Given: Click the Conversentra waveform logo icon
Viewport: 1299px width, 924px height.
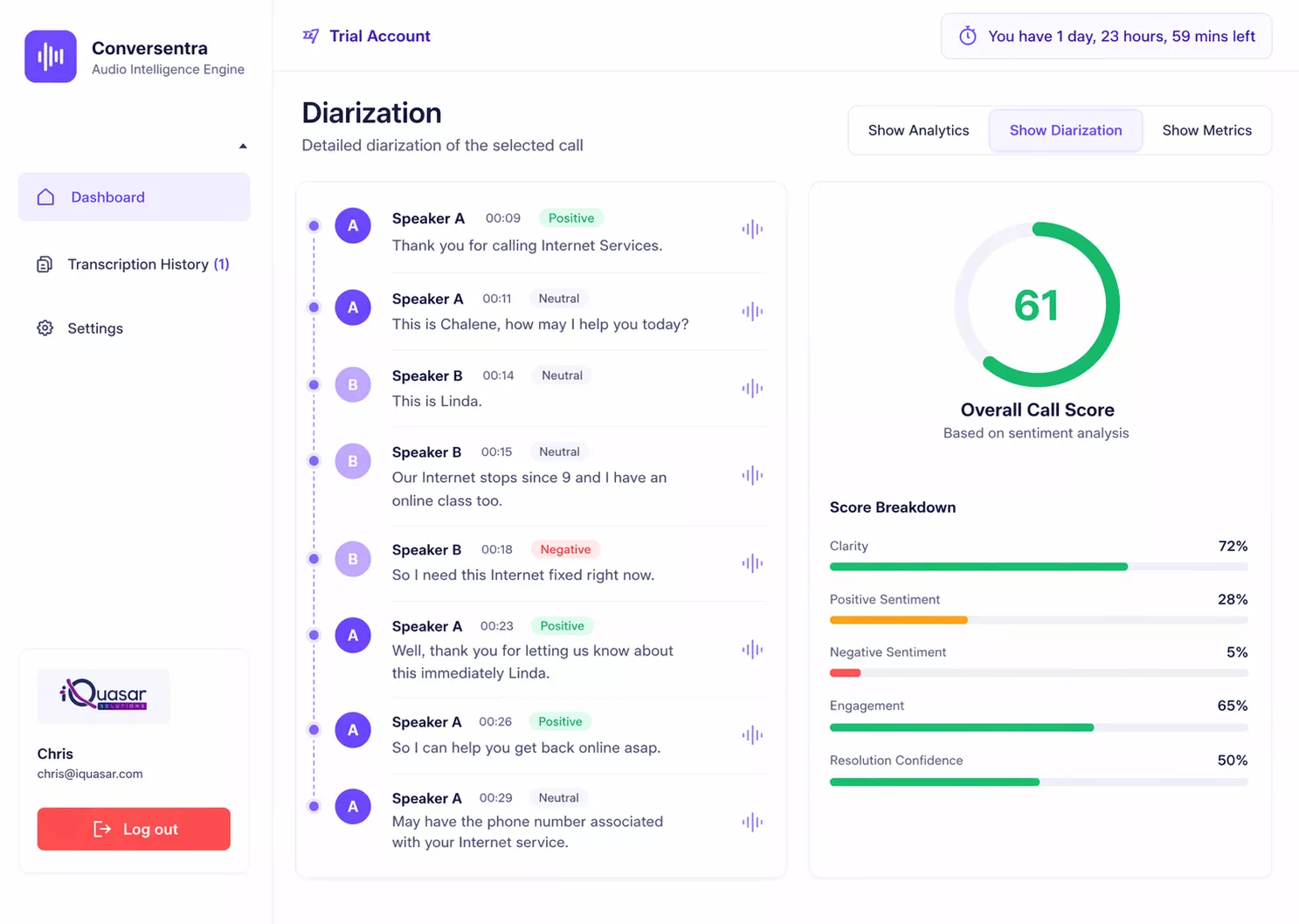Looking at the screenshot, I should tap(51, 57).
